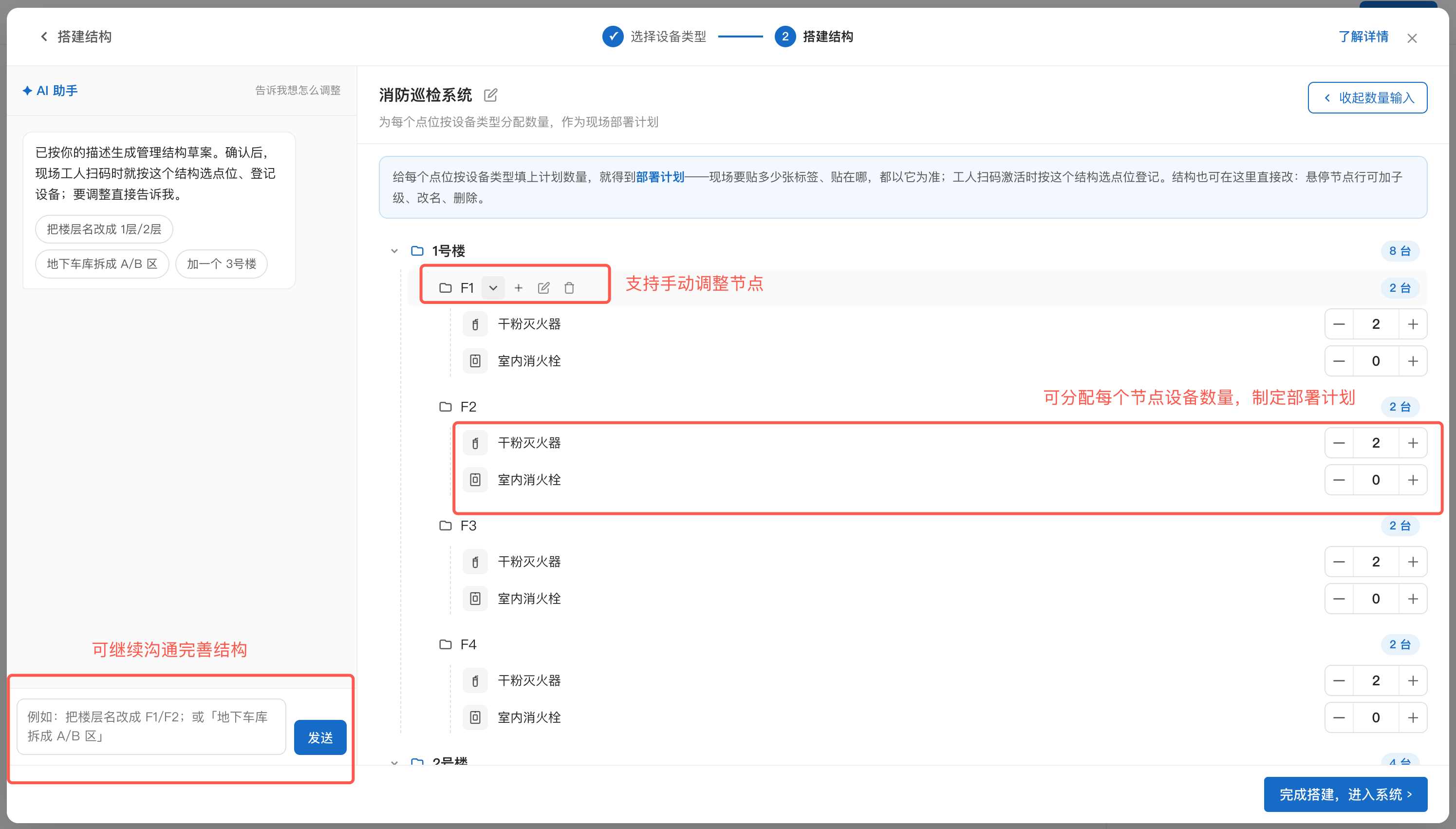Click the AI 助手 sparkle icon
Image resolution: width=1456 pixels, height=829 pixels.
27,91
